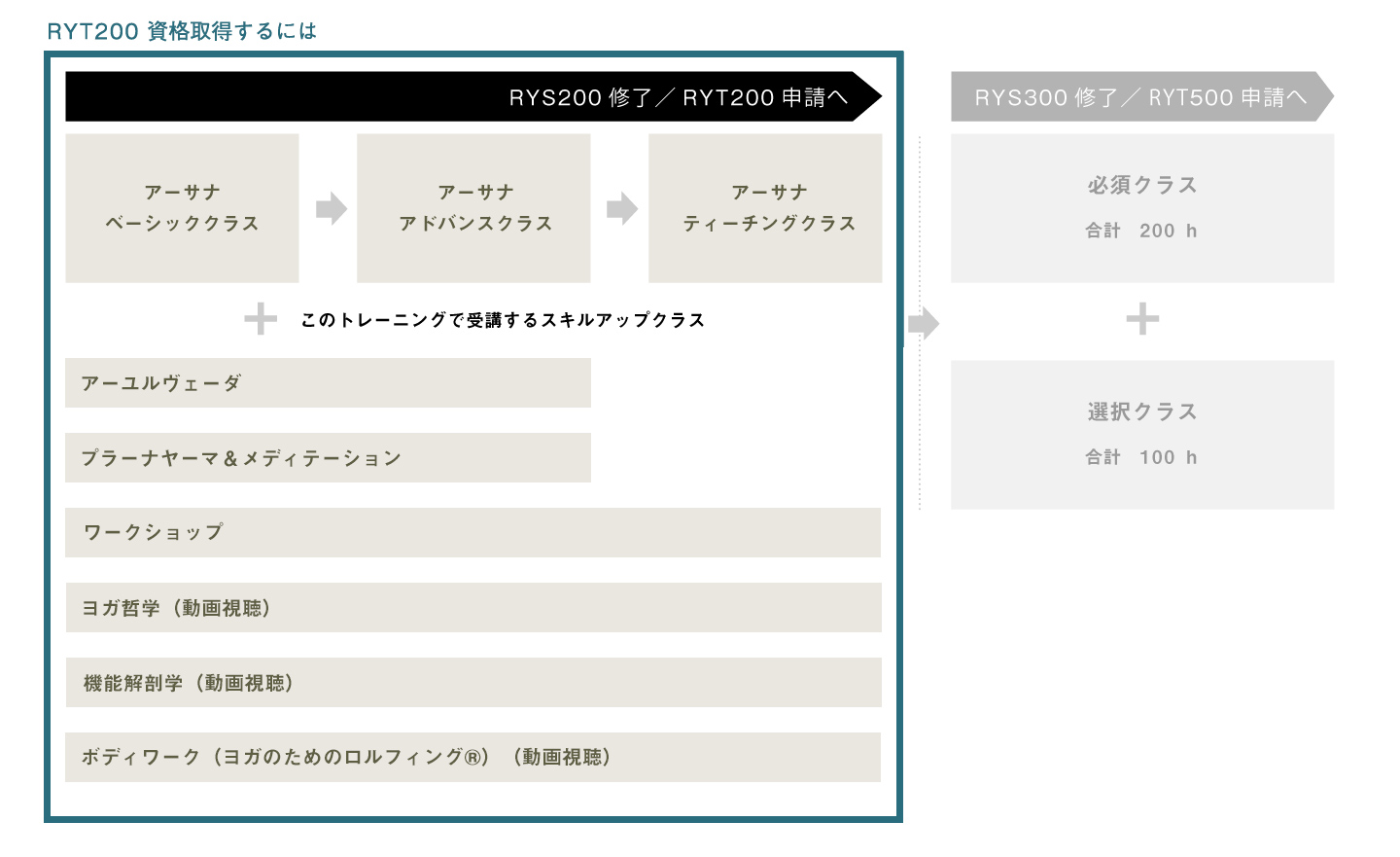This screenshot has width=1400, height=857.
Task: Click the ヨガ哲学（動画視聴）row
Action: 473,607
